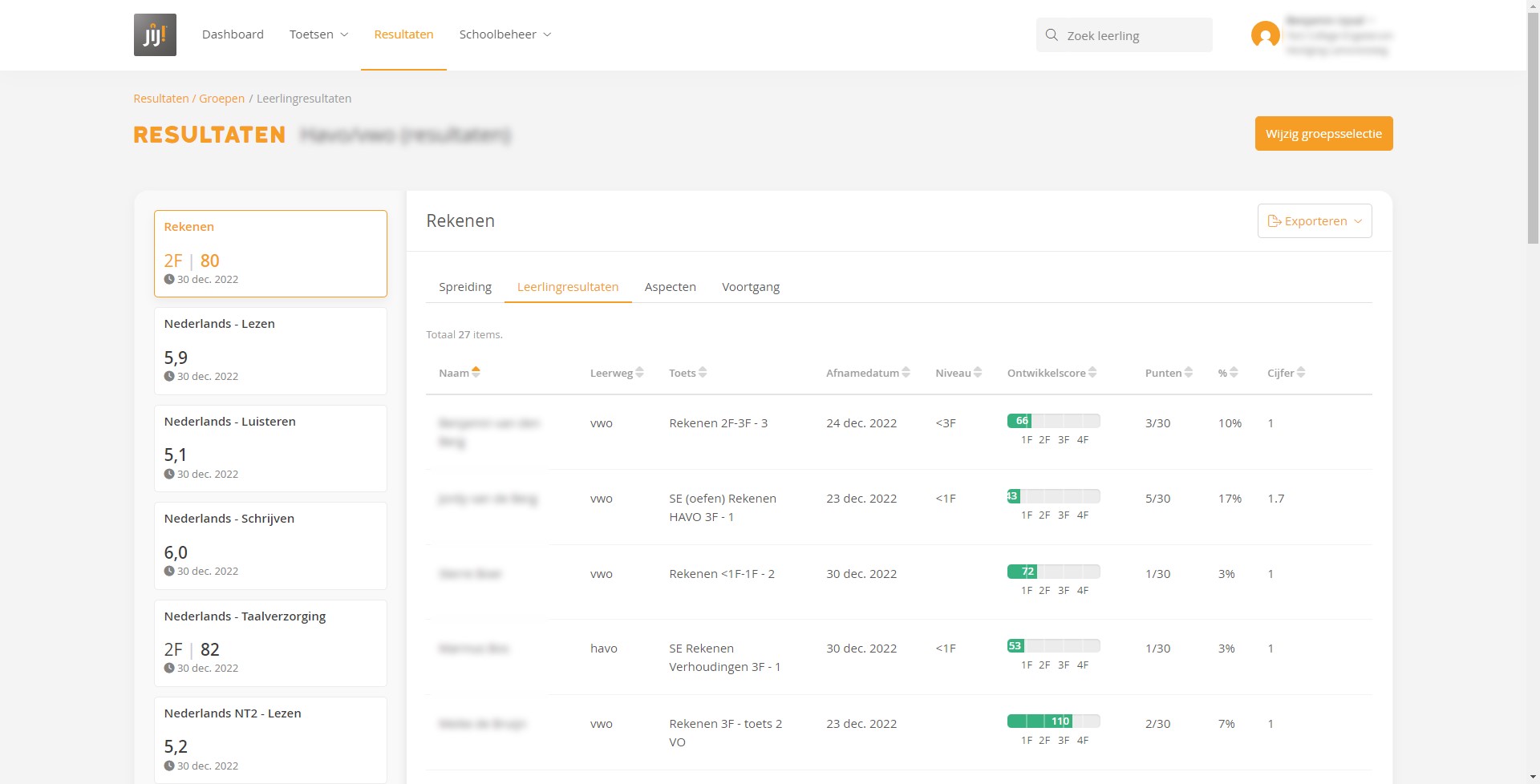The width and height of the screenshot is (1540, 784).
Task: Select the Nederlands - Lezen subject card
Action: tap(270, 351)
